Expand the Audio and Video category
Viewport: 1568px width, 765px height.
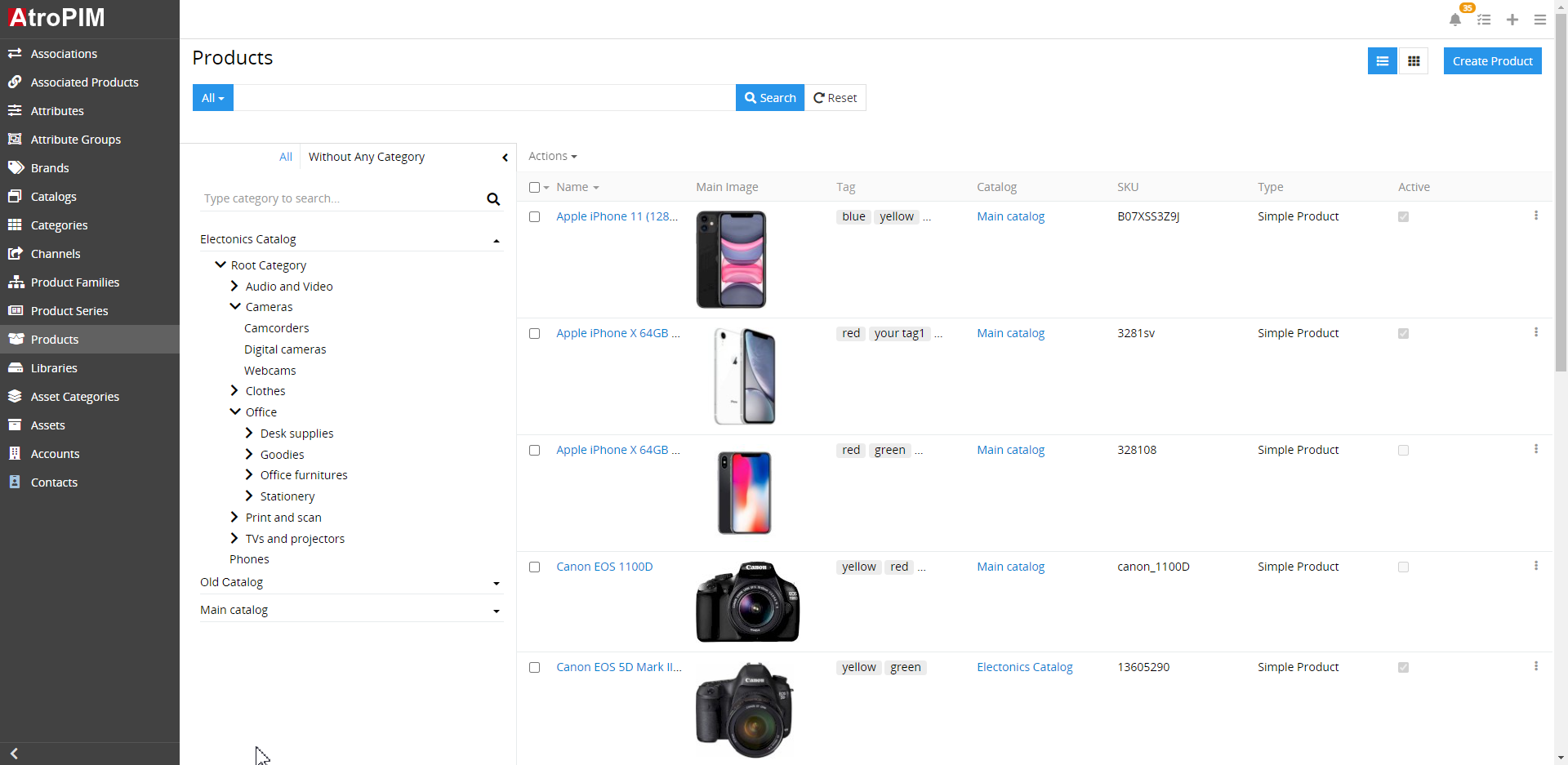[x=234, y=287]
